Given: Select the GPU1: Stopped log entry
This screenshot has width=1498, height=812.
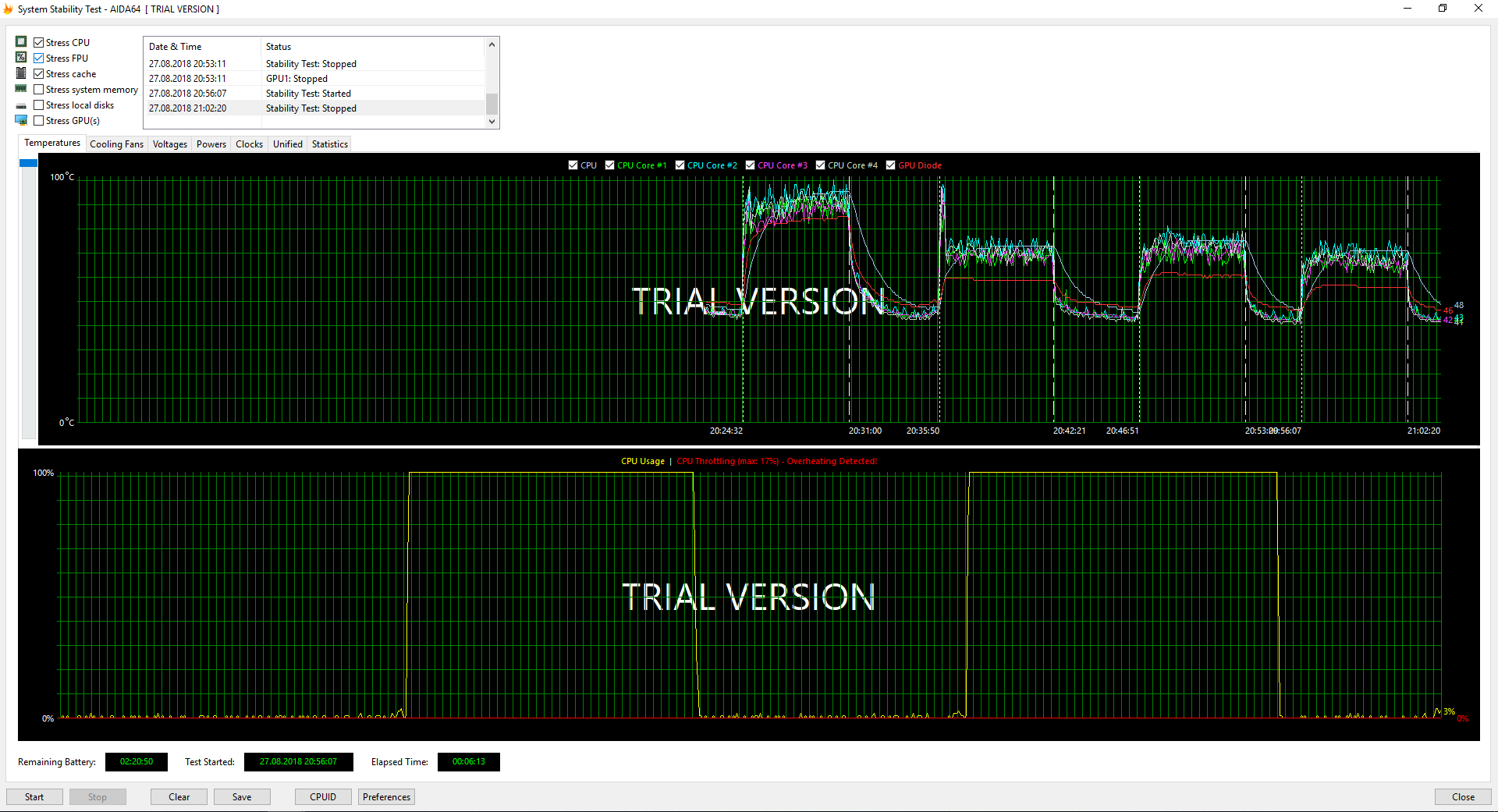Looking at the screenshot, I should 314,79.
